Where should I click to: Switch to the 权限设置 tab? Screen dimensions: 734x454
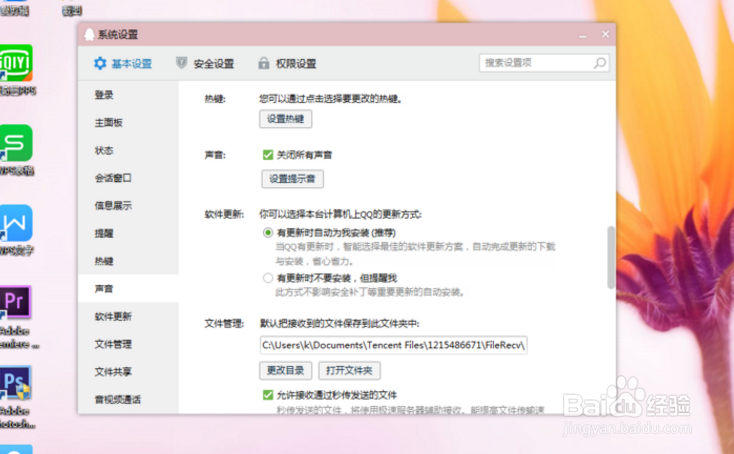tap(287, 63)
